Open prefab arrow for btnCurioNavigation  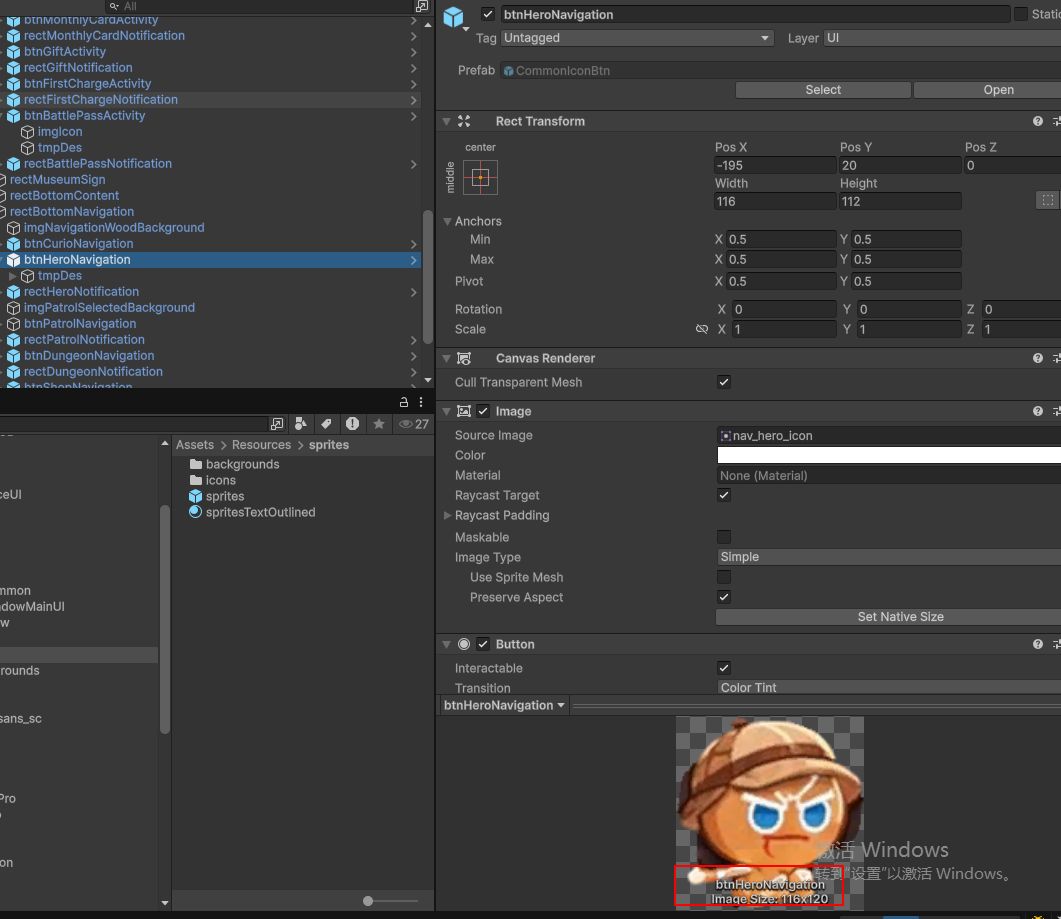(413, 244)
